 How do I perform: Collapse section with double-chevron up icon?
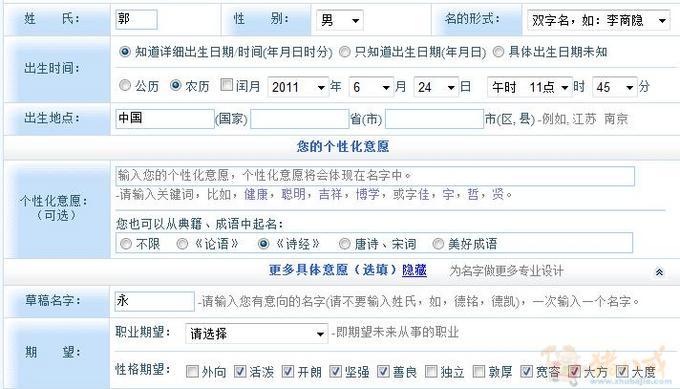[x=659, y=272]
